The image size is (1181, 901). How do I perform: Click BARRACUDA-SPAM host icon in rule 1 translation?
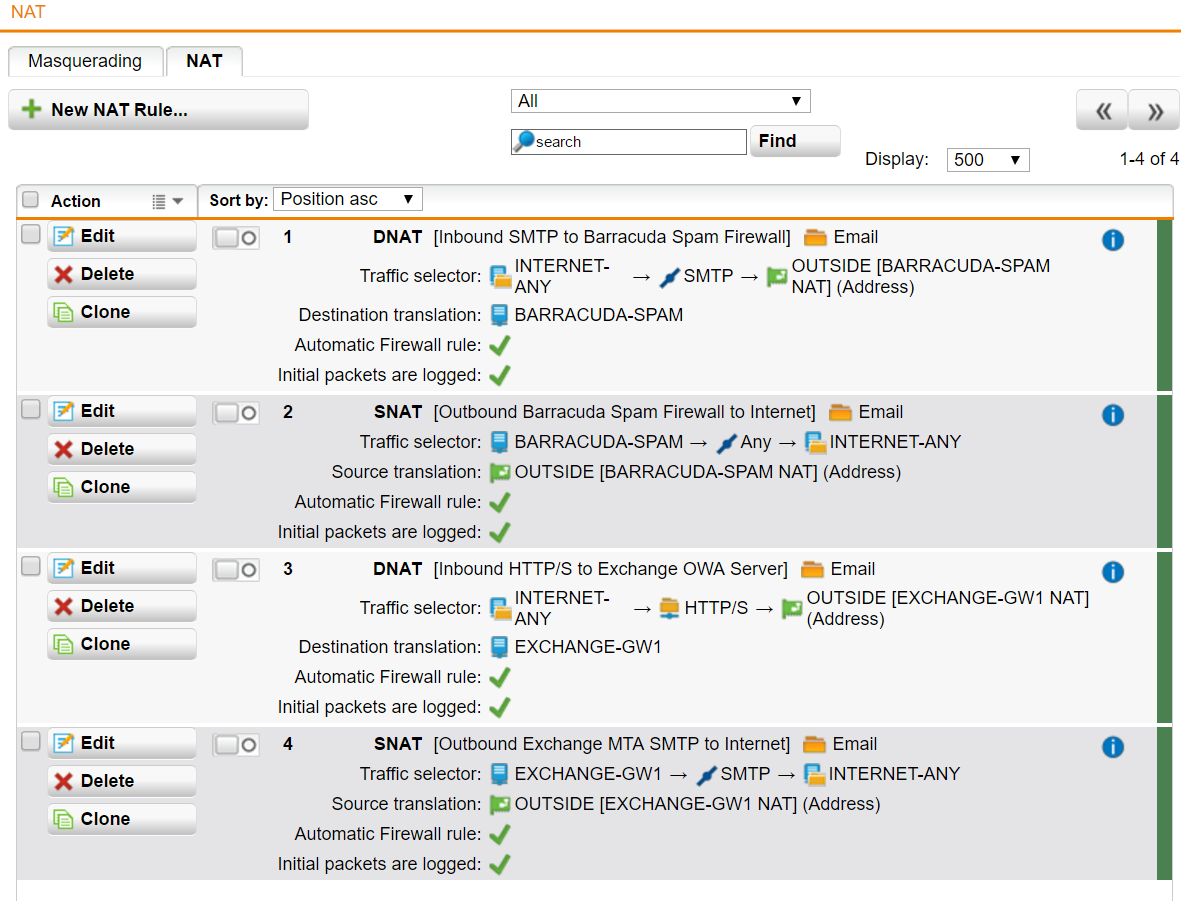click(x=499, y=315)
